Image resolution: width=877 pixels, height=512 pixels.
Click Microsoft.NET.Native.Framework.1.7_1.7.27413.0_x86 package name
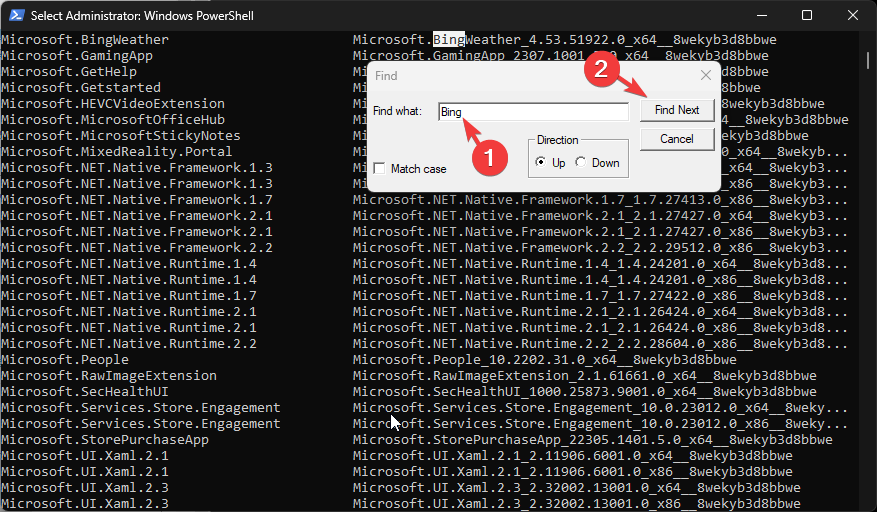pos(601,200)
